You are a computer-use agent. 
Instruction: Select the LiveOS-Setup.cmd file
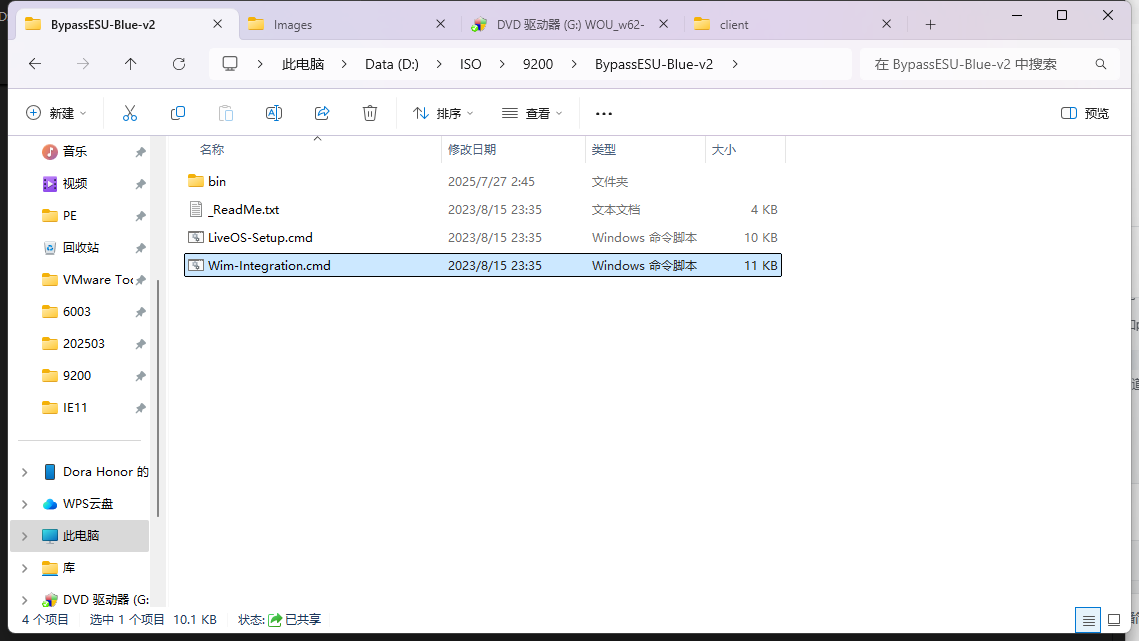(260, 238)
